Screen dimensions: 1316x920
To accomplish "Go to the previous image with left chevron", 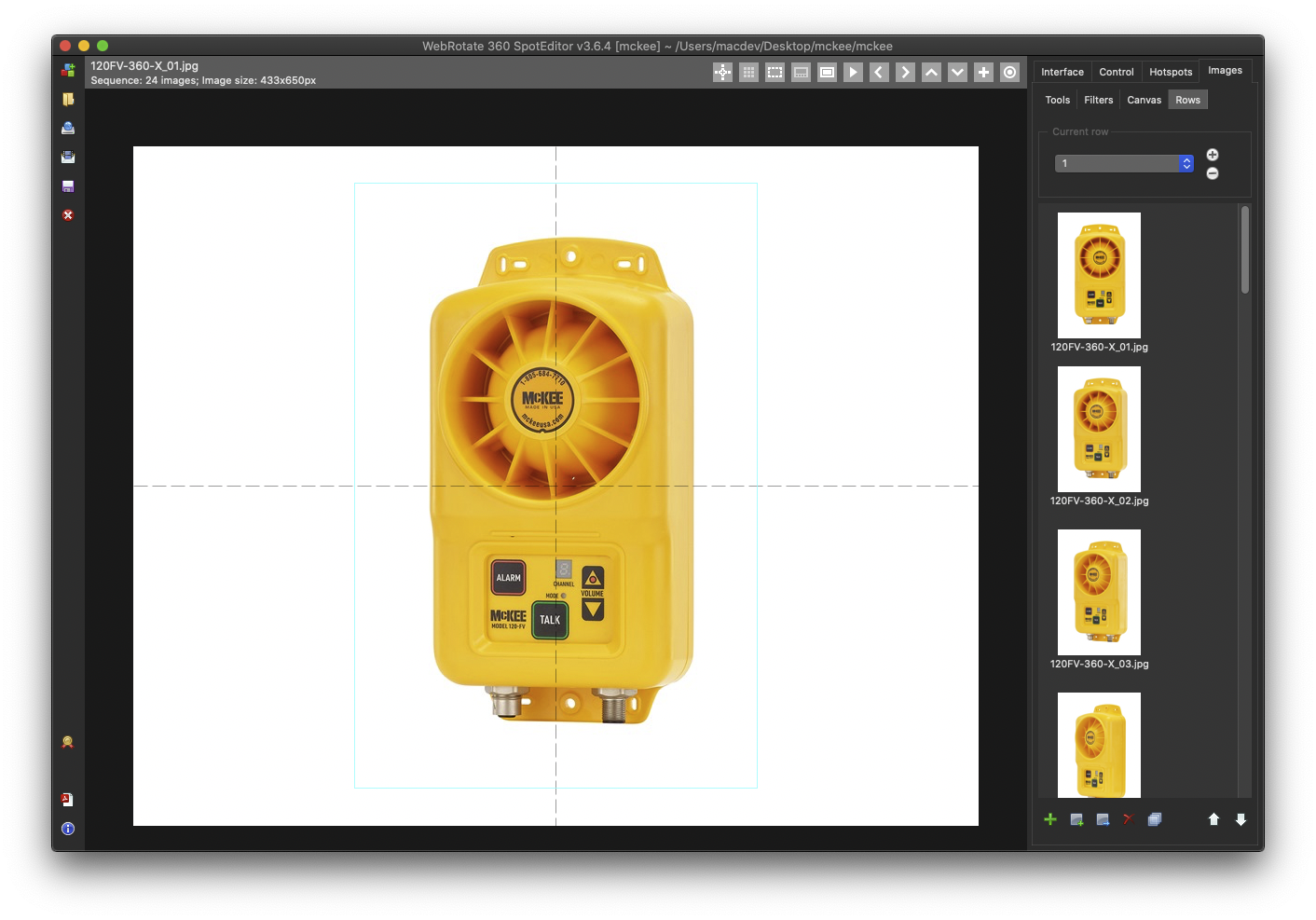I will 879,72.
